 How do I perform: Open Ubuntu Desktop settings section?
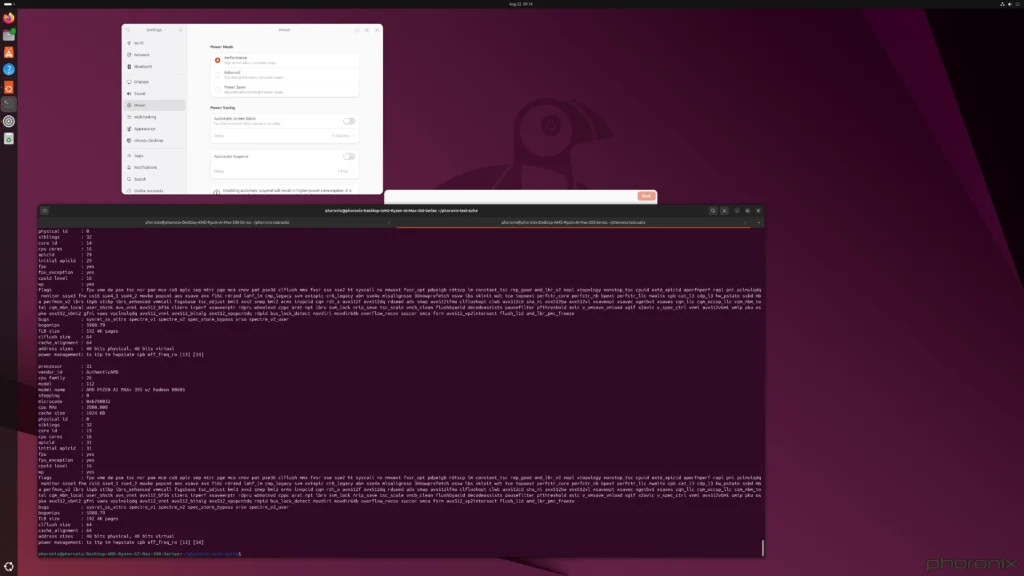point(145,140)
